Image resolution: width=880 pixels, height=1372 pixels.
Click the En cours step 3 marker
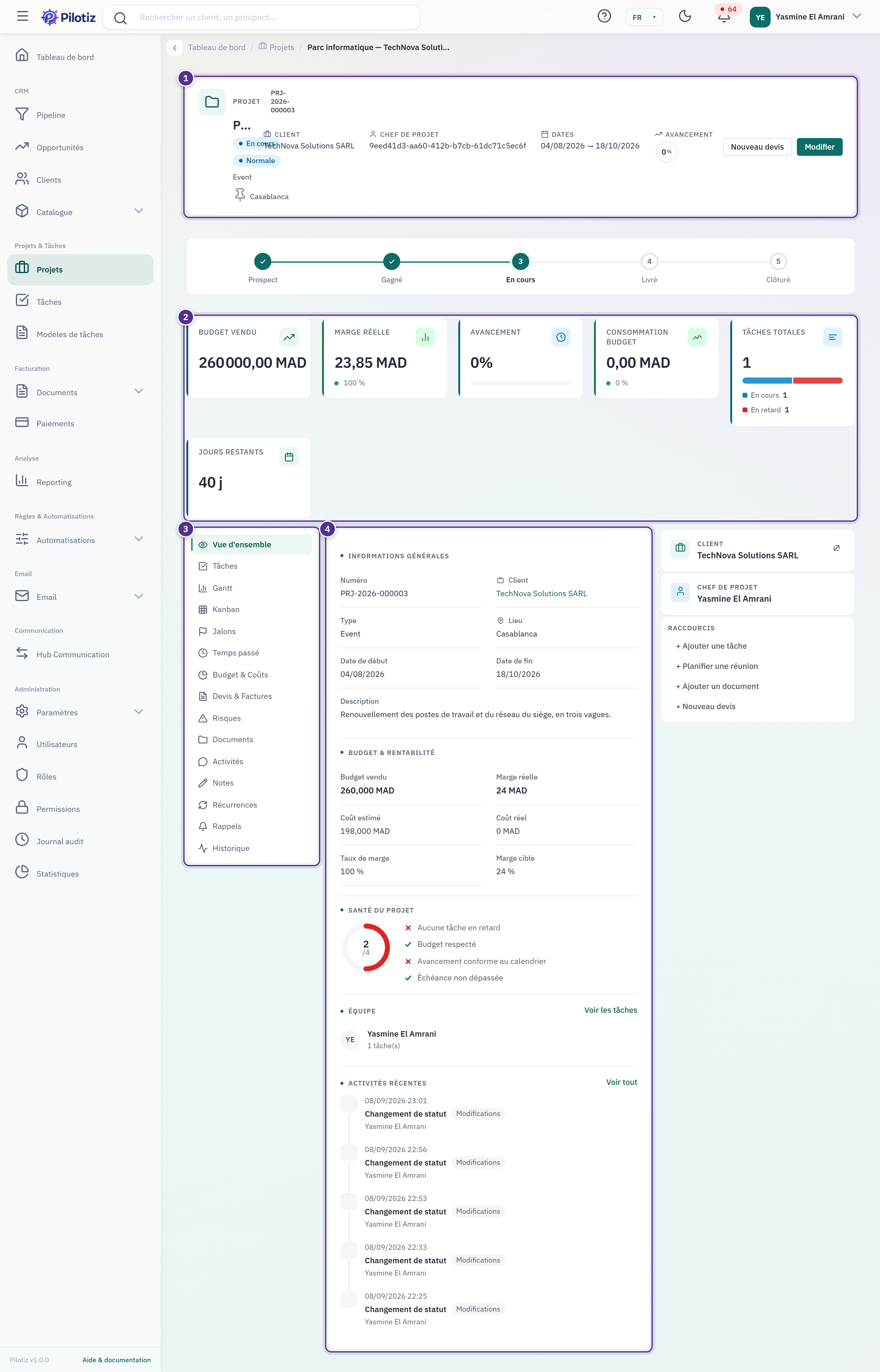520,262
